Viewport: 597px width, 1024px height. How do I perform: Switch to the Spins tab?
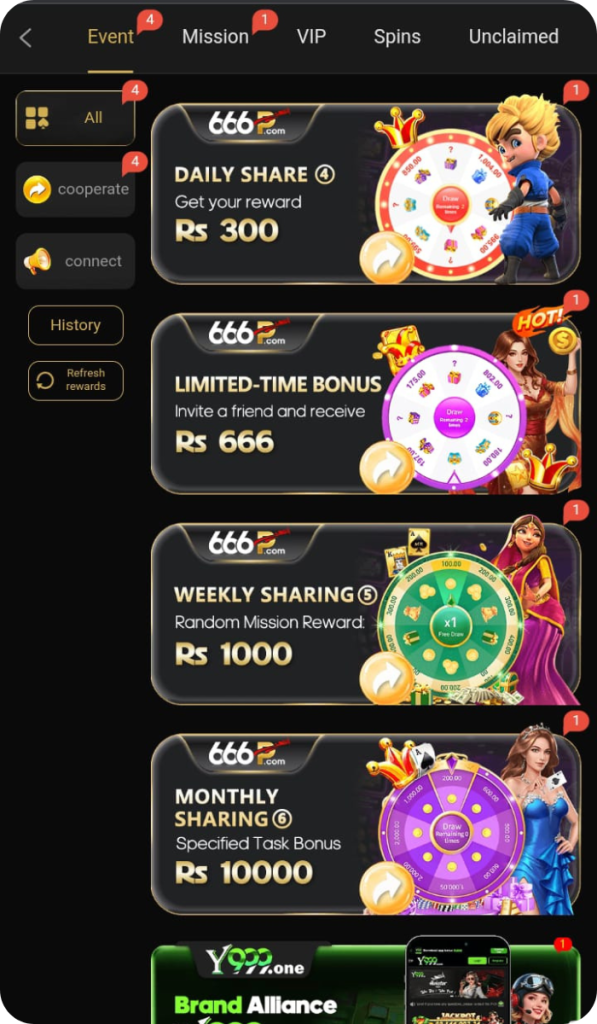pos(397,37)
